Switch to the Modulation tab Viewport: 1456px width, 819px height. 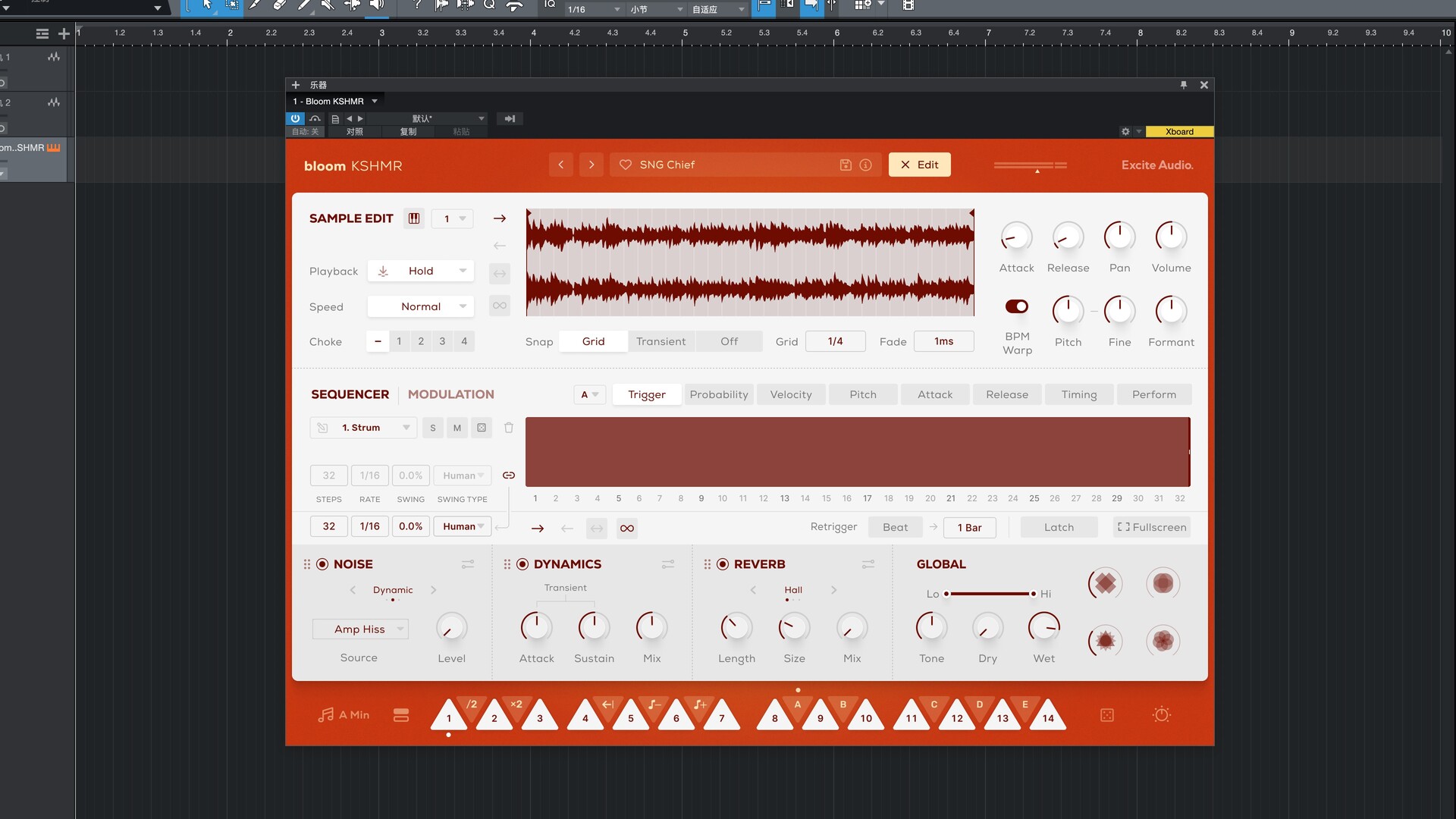451,394
